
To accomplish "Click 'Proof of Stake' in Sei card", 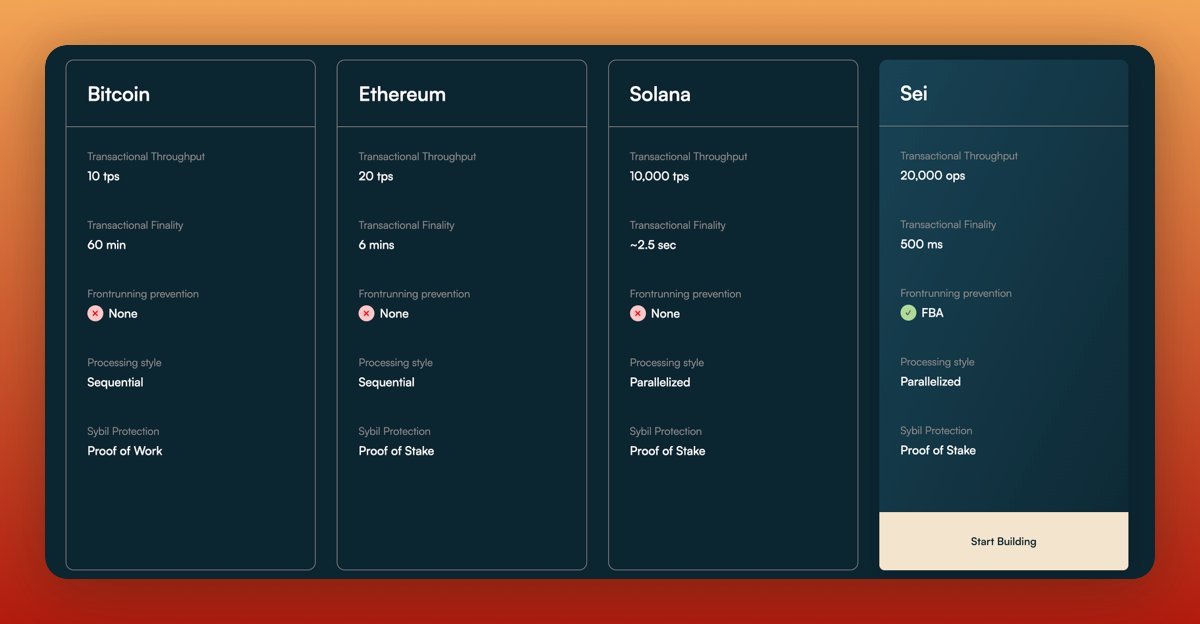I will 938,450.
